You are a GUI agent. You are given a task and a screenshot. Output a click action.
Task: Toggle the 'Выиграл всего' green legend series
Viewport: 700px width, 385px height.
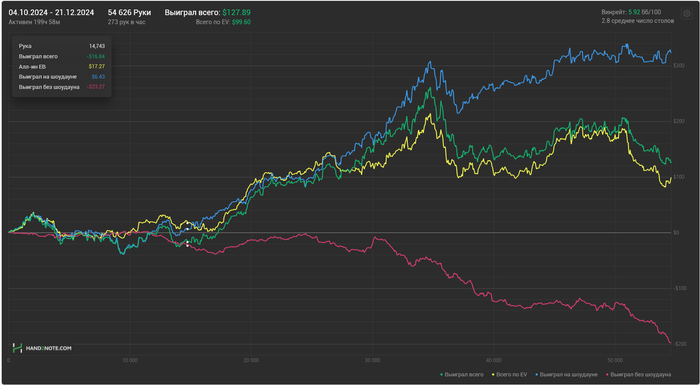pyautogui.click(x=462, y=375)
